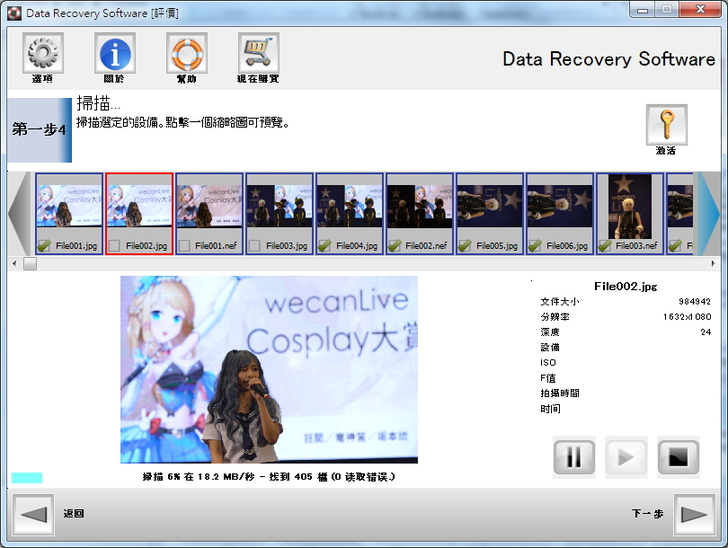The image size is (728, 548).
Task: Preview the File001.nef thumbnail
Action: [x=209, y=206]
